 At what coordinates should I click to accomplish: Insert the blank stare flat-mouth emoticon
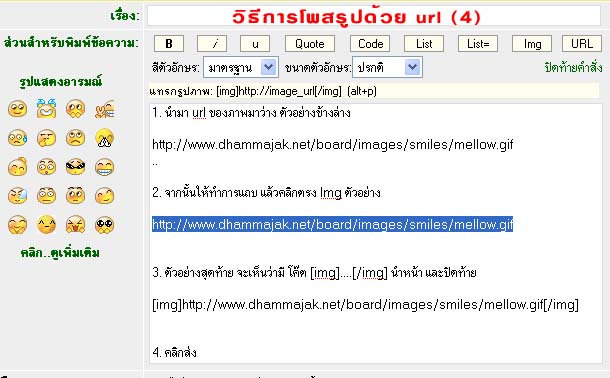[x=46, y=196]
